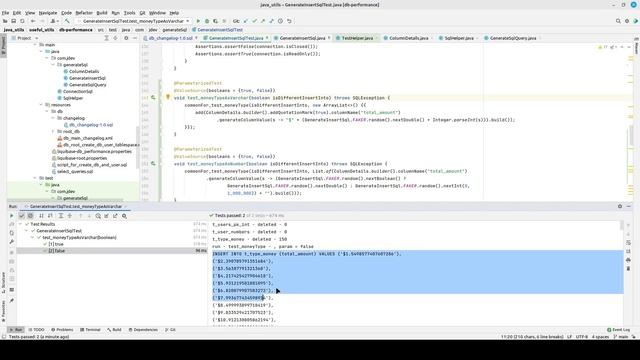
Task: Open Search Everywhere magnifier
Action: [x=618, y=21]
